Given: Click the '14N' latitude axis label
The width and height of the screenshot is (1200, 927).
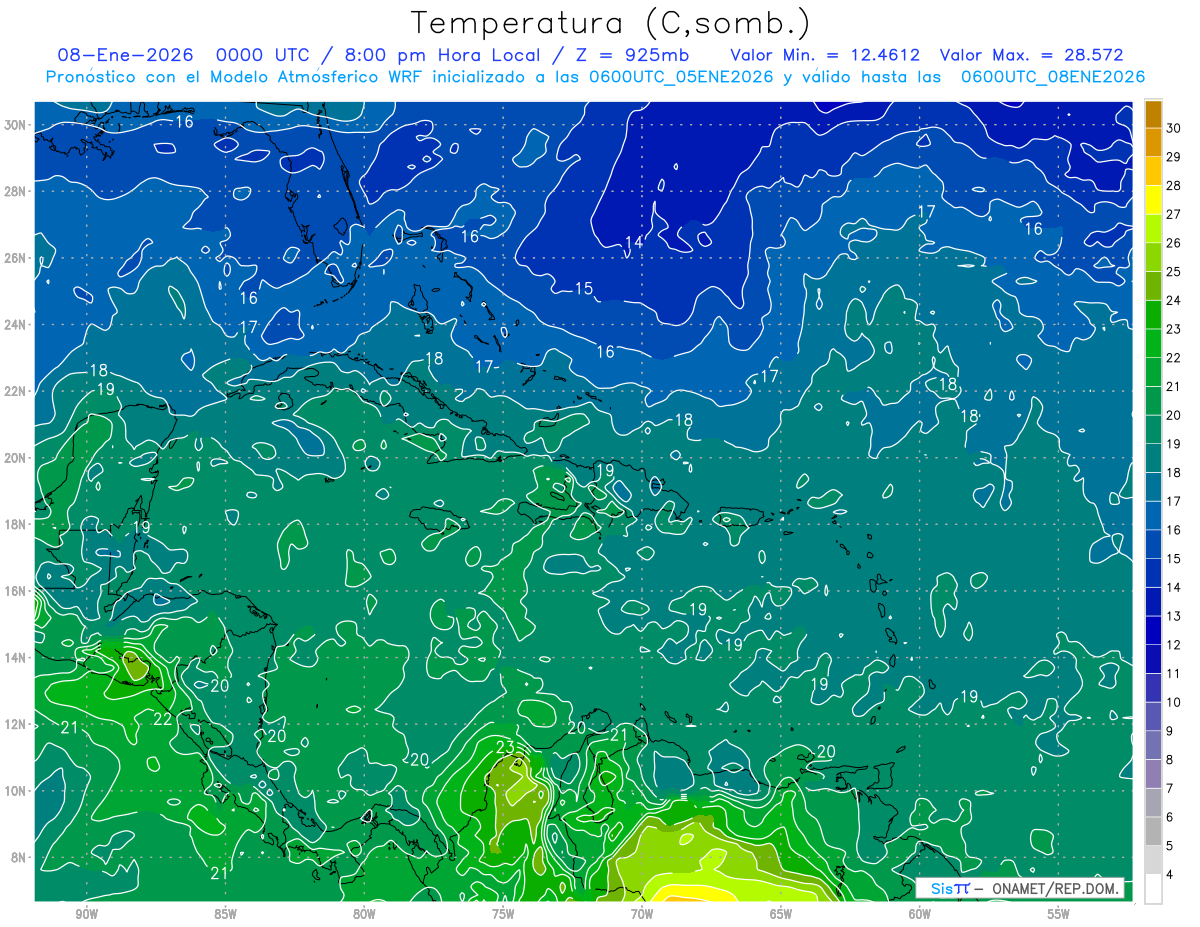Looking at the screenshot, I should [x=17, y=658].
